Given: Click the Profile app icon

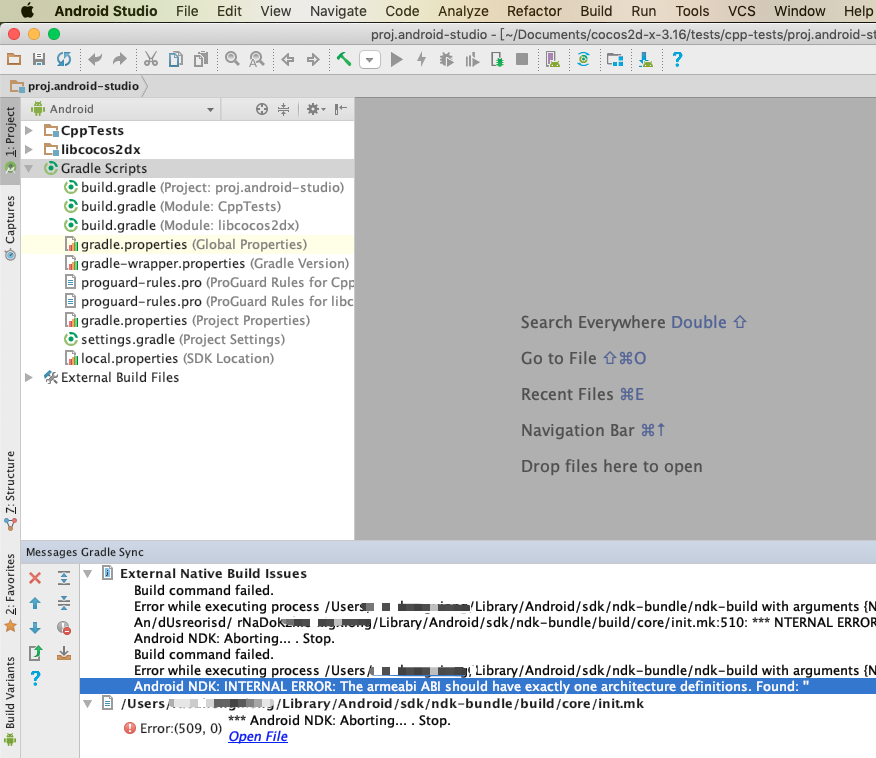Looking at the screenshot, I should pyautogui.click(x=472, y=59).
